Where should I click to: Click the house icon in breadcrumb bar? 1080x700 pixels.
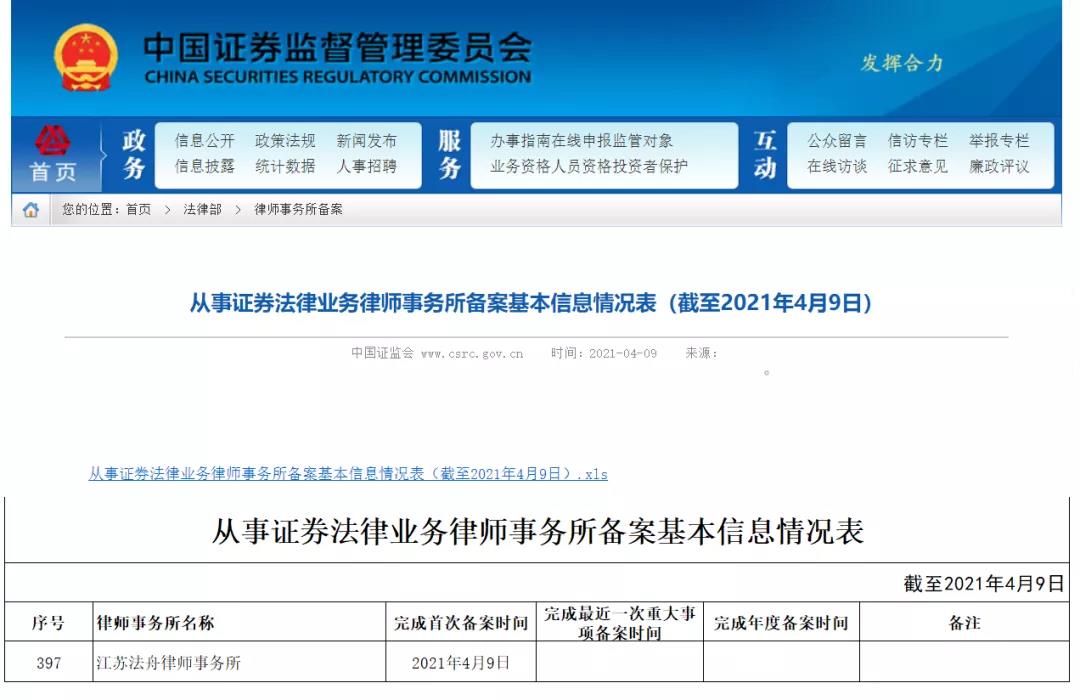(x=30, y=209)
